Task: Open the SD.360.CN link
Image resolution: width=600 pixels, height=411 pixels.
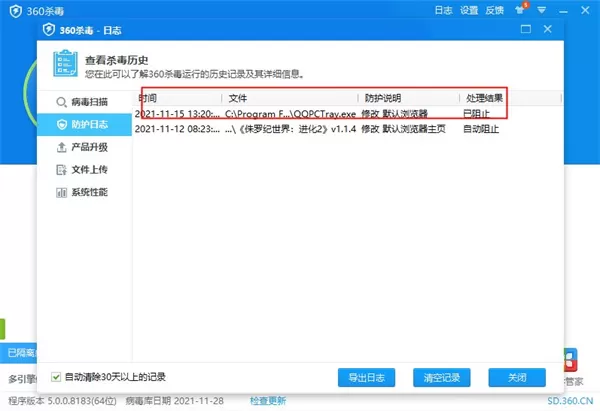Action: pyautogui.click(x=570, y=401)
